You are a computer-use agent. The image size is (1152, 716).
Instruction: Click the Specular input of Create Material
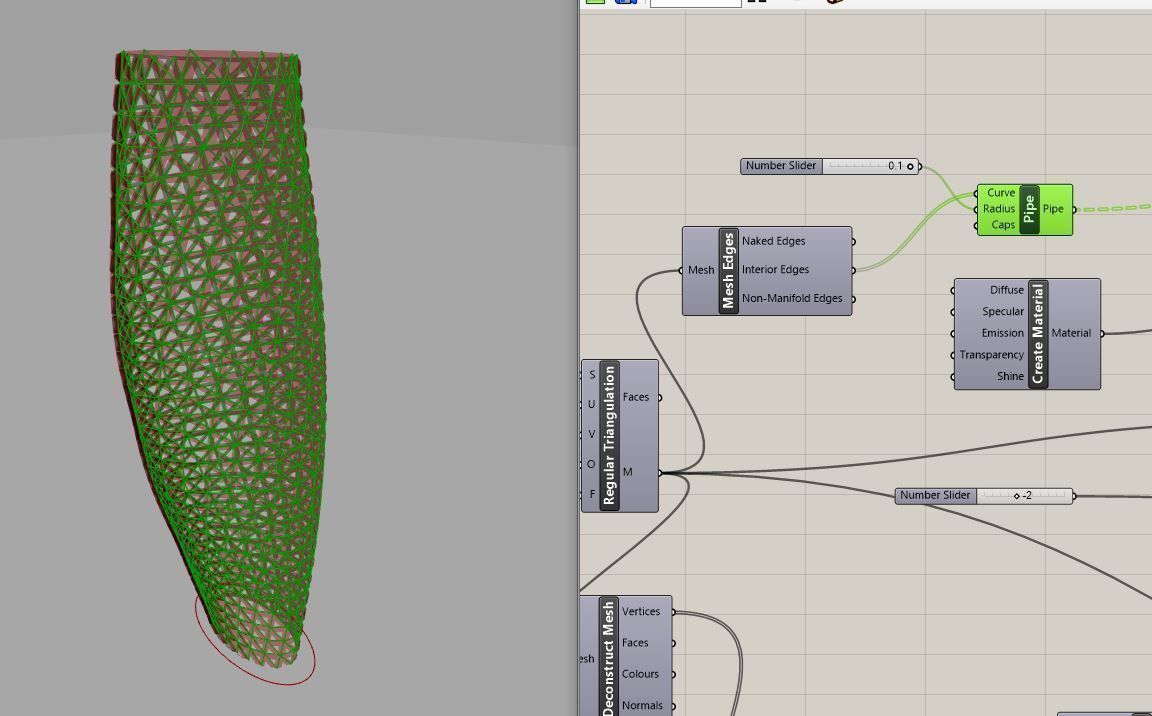(x=1003, y=312)
